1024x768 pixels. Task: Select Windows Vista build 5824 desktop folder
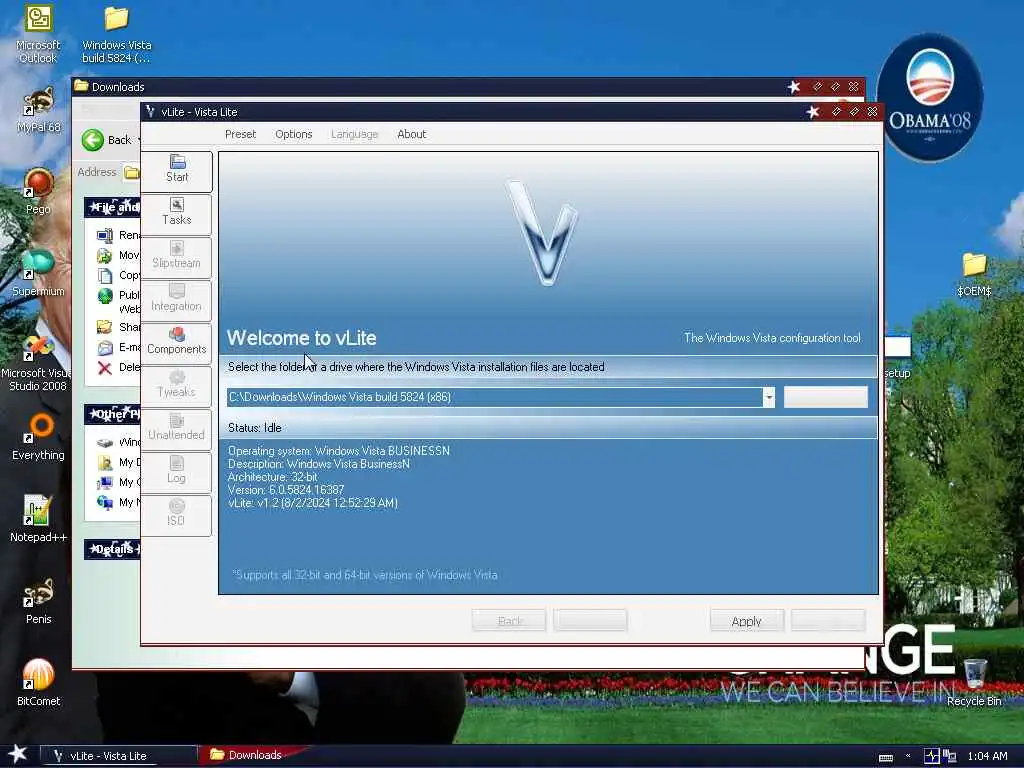[116, 35]
